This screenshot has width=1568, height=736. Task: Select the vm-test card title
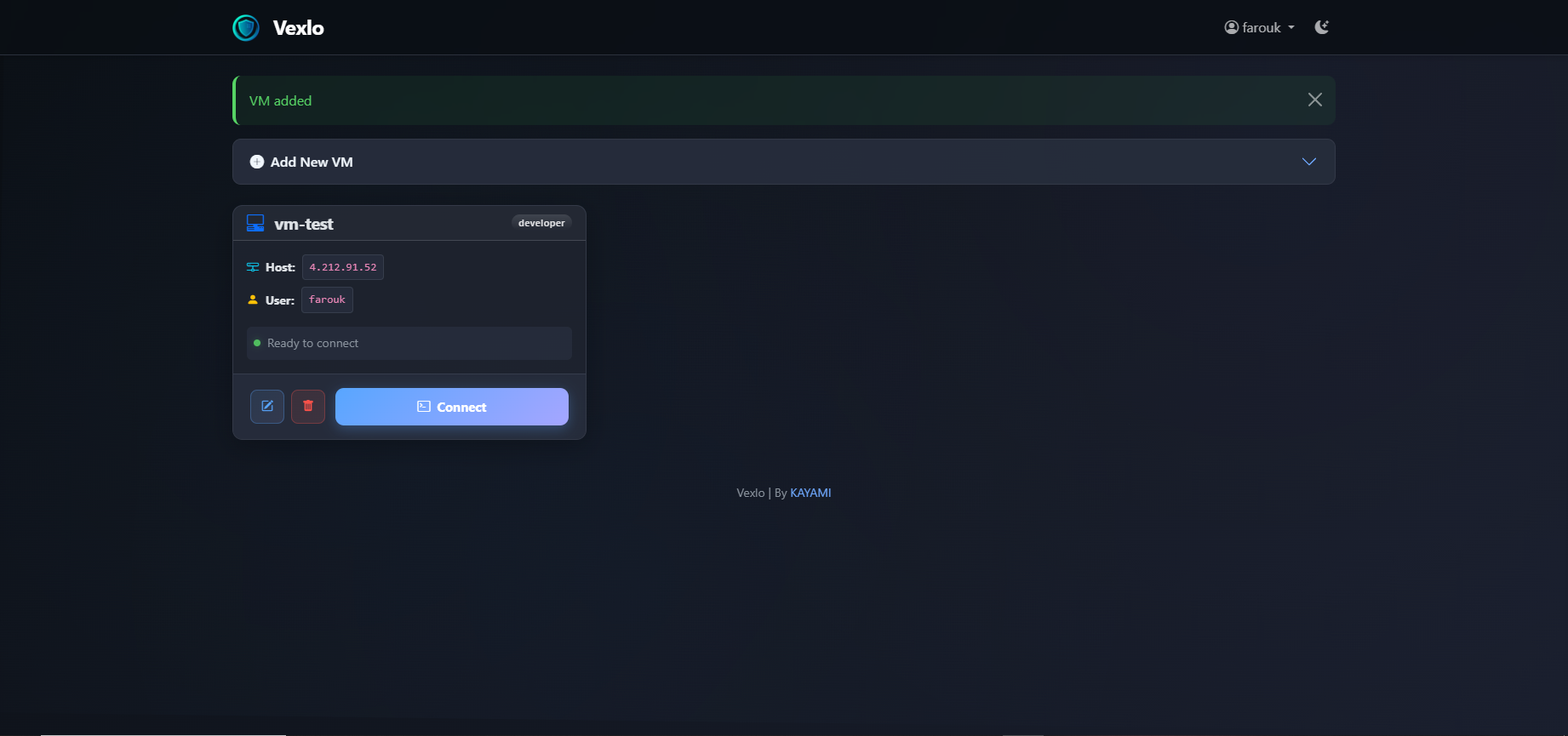tap(304, 224)
